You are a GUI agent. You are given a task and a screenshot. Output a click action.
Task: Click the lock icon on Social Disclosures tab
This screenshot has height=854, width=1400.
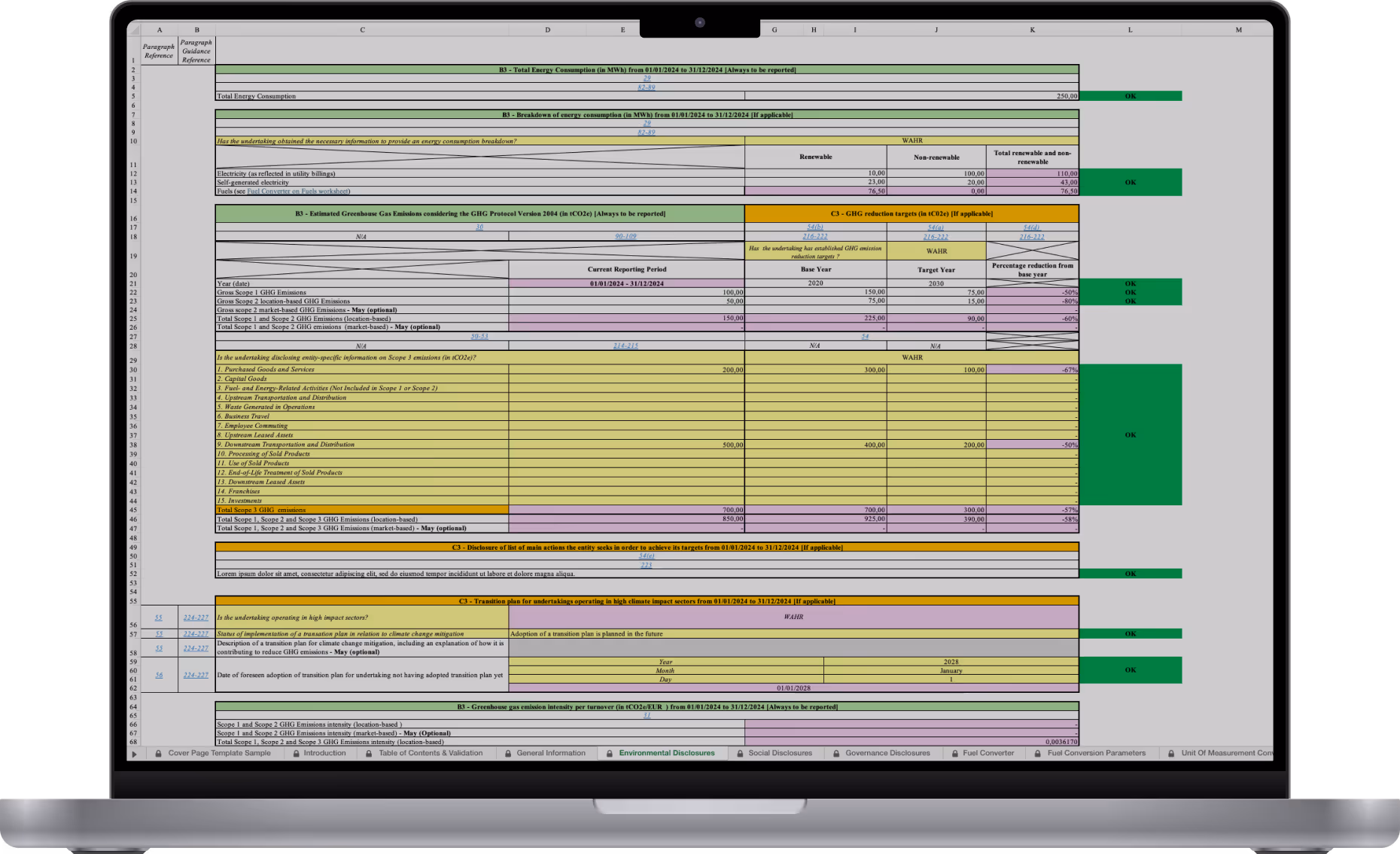point(740,753)
